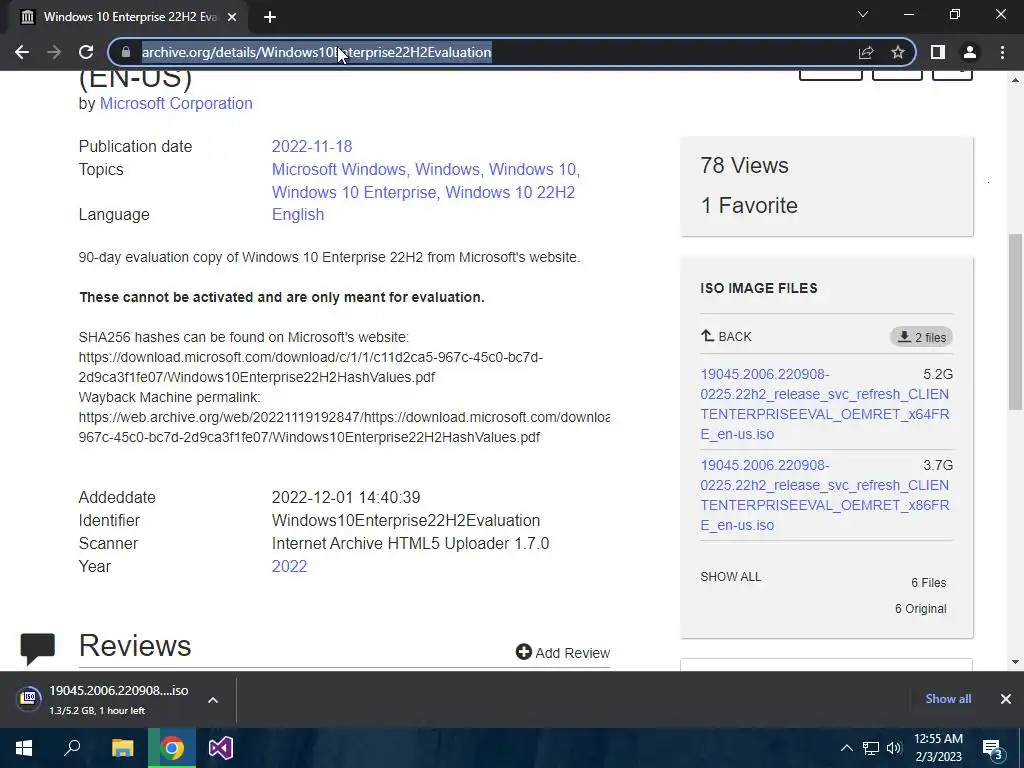Open the Microsoft Windows topic link
1024x768 pixels.
(x=339, y=169)
